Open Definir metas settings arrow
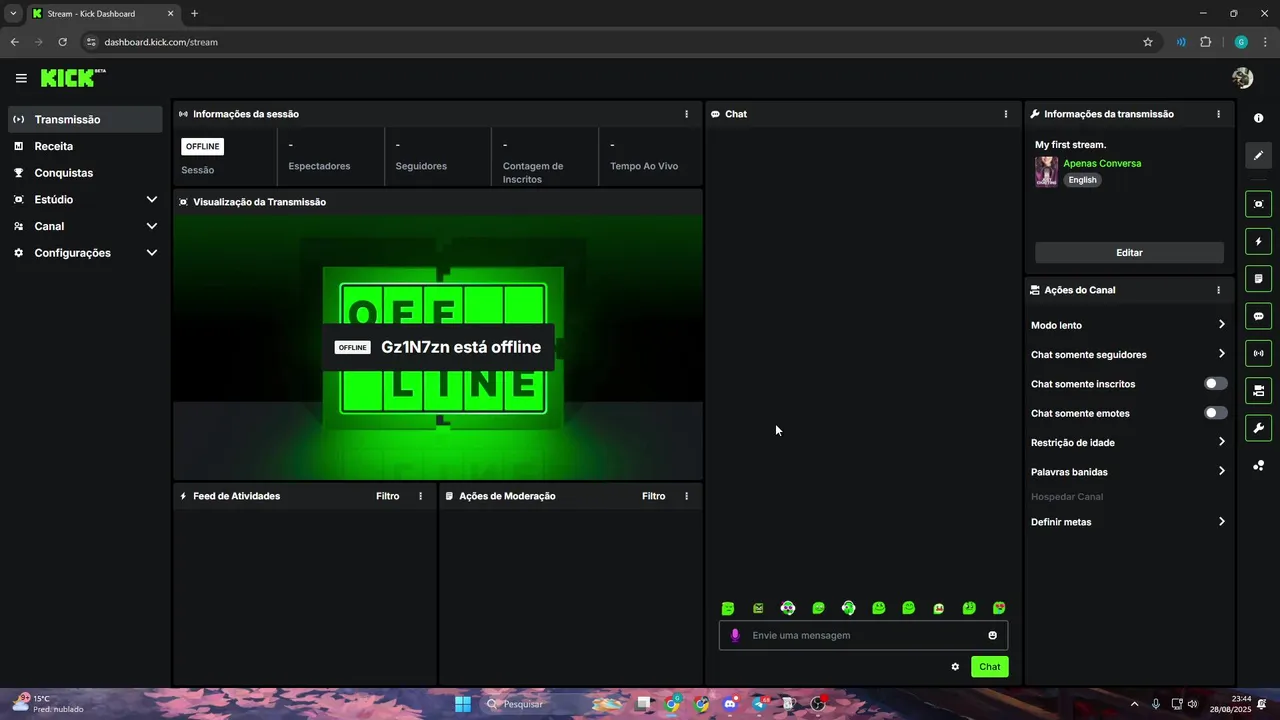 click(x=1221, y=521)
